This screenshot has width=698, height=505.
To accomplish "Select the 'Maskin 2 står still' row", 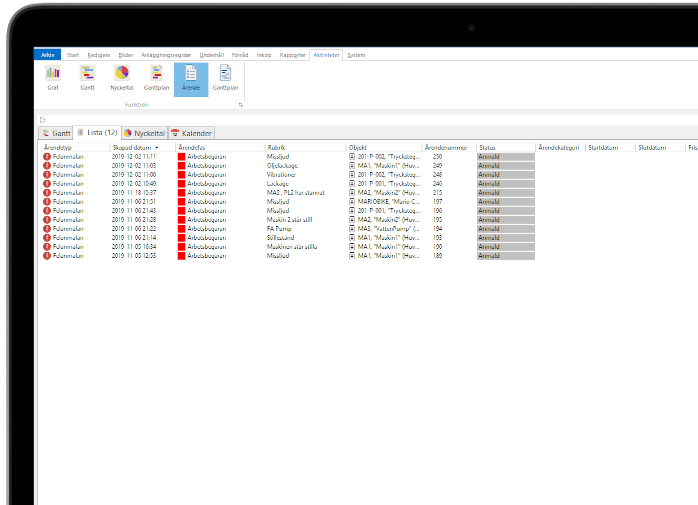I will pos(288,220).
